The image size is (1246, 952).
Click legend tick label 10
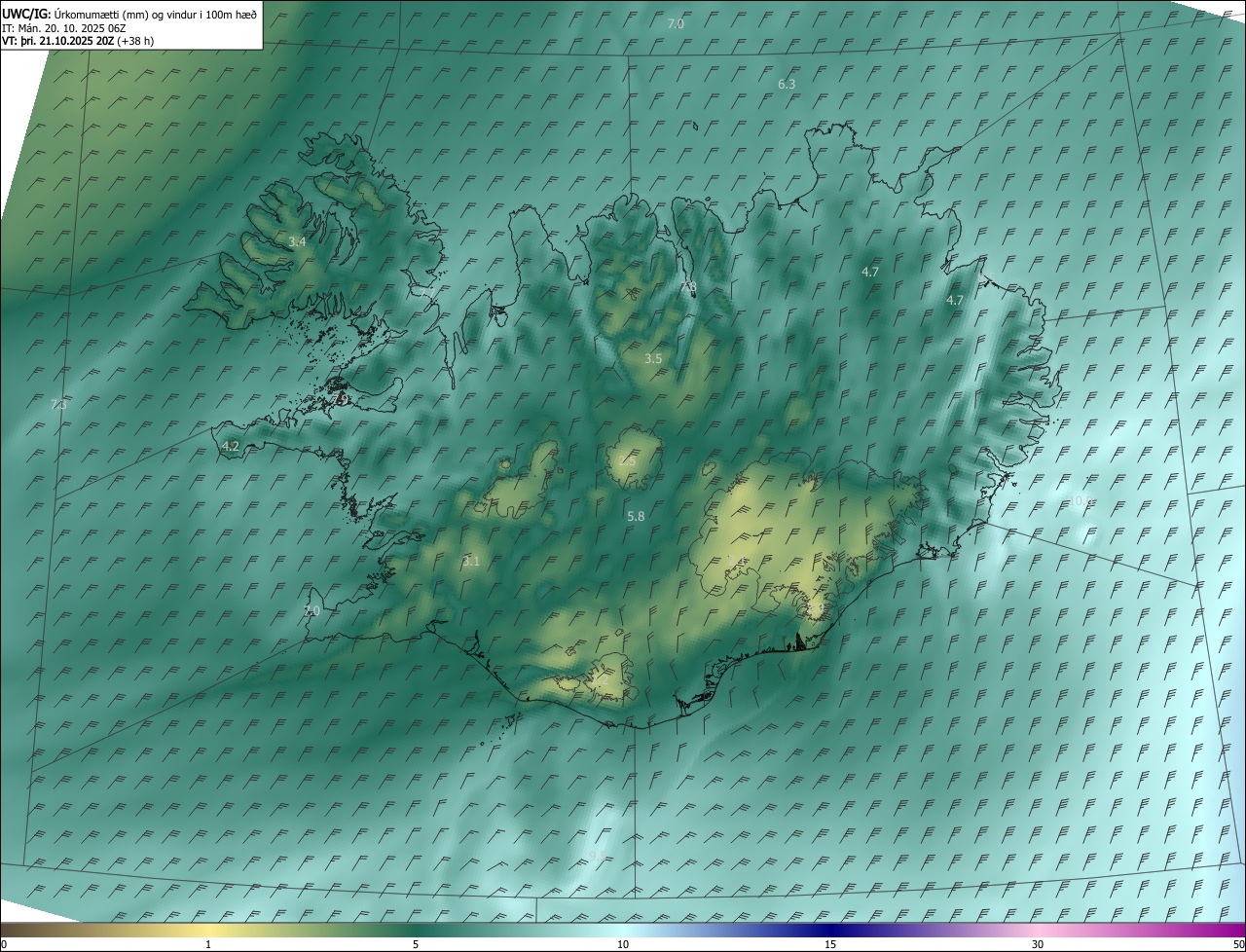point(623,944)
